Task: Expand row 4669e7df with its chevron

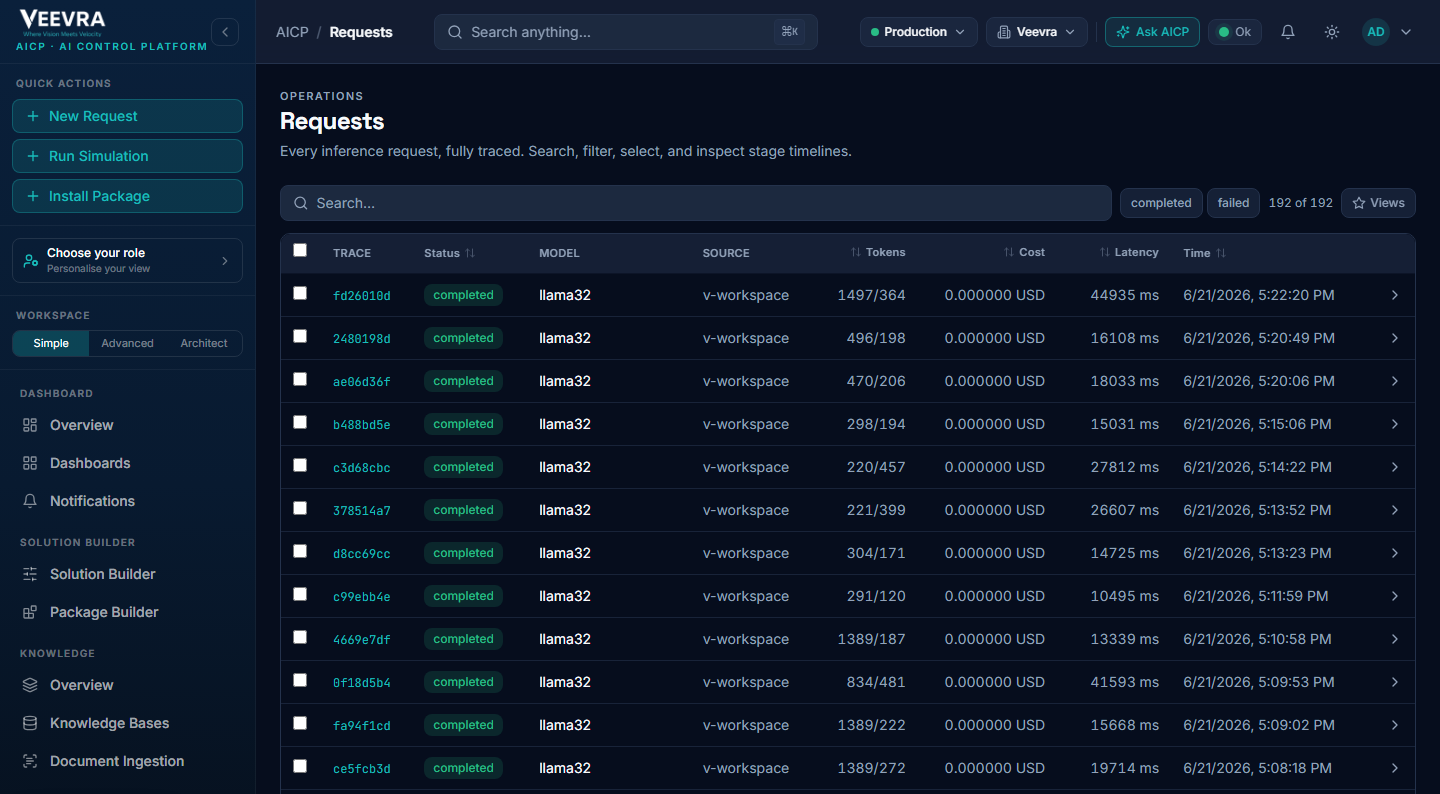Action: click(x=1395, y=639)
